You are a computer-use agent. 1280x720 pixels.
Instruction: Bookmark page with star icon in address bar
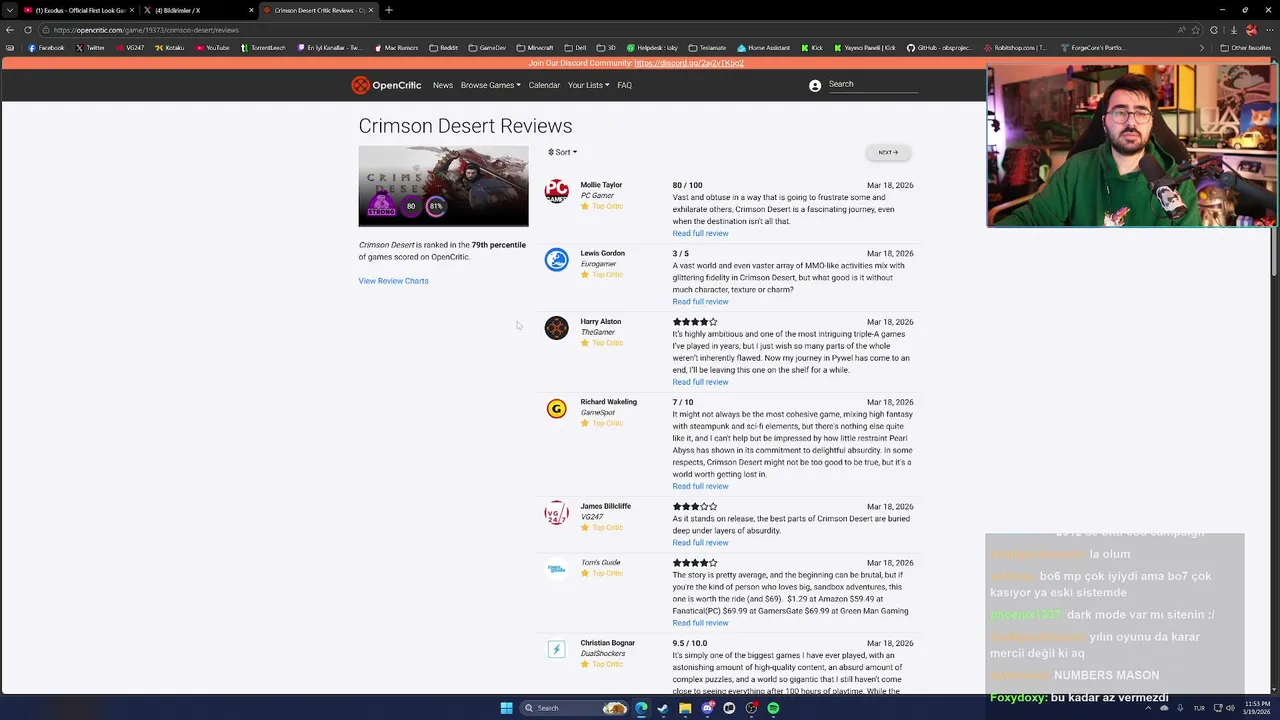(1195, 30)
